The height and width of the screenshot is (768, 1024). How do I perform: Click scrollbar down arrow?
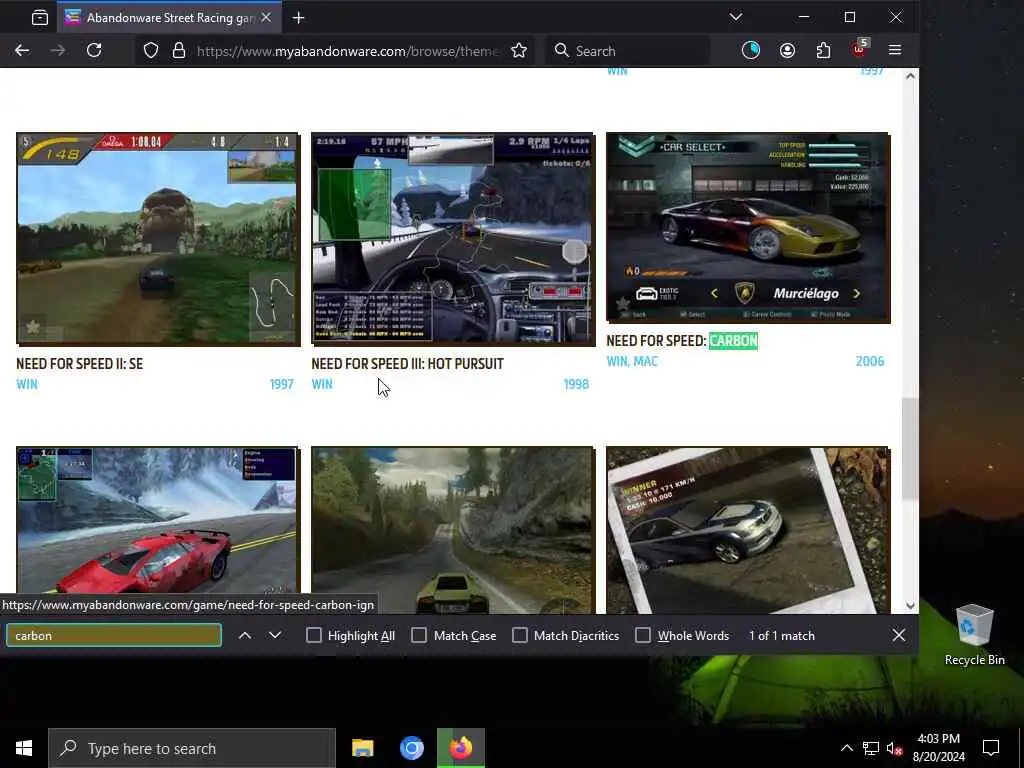coord(910,606)
